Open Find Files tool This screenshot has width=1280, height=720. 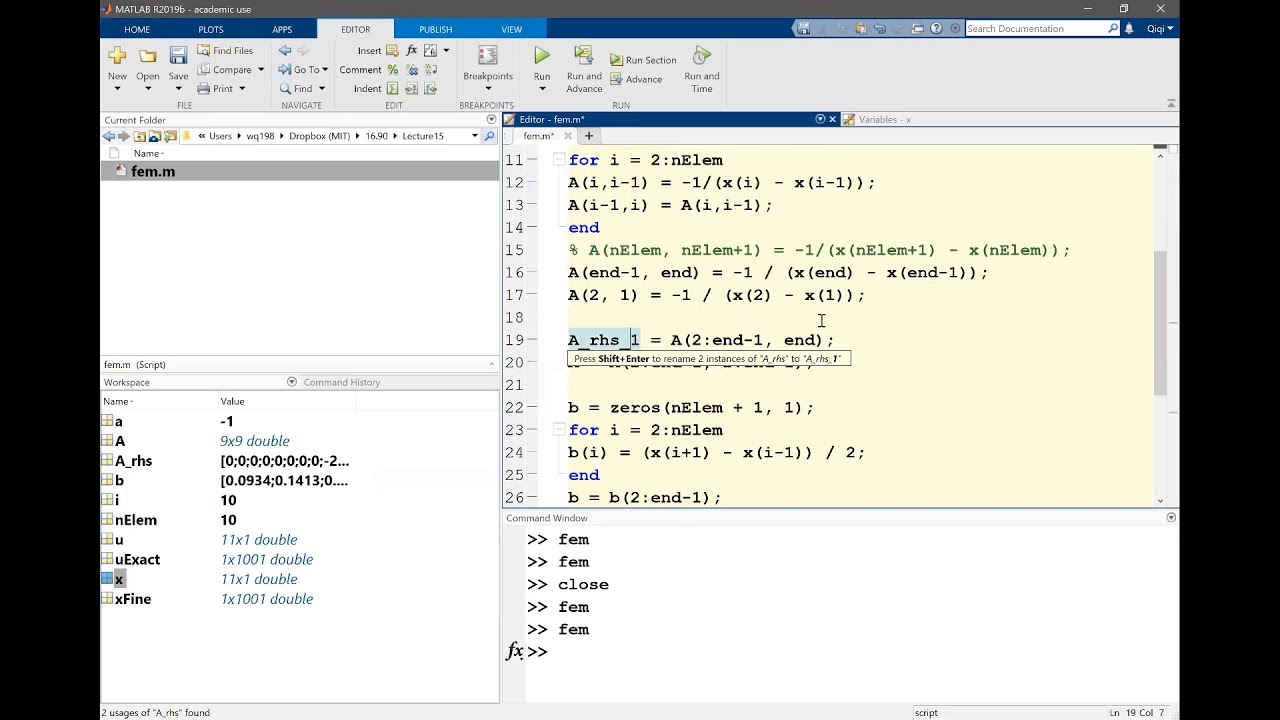pos(225,50)
